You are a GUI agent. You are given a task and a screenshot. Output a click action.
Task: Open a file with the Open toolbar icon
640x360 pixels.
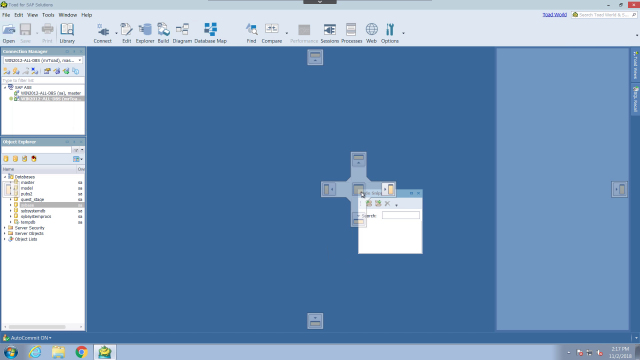[x=9, y=33]
